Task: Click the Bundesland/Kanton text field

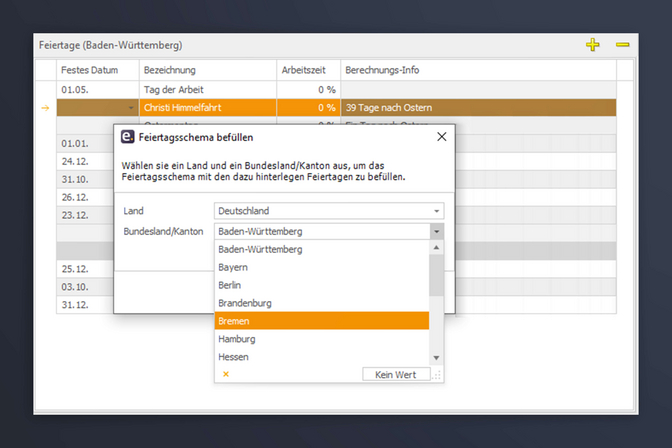Action: (x=322, y=232)
